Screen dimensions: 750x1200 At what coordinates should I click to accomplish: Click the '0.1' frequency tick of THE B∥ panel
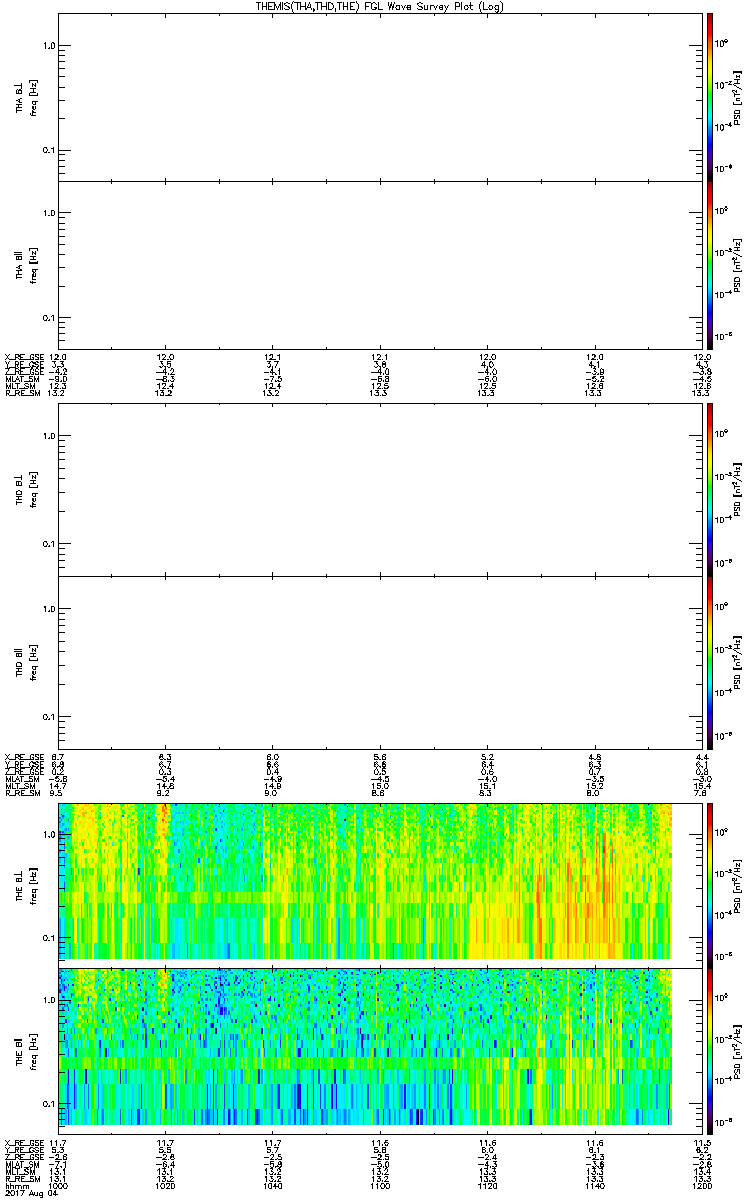[x=49, y=1104]
